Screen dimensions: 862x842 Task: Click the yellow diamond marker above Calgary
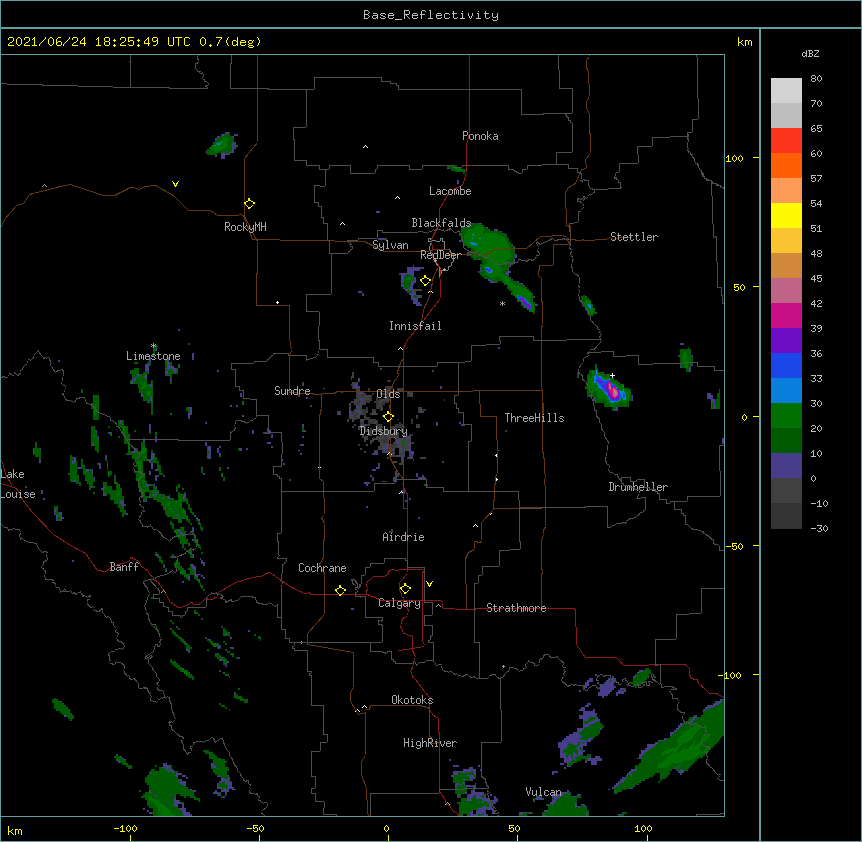click(x=405, y=589)
